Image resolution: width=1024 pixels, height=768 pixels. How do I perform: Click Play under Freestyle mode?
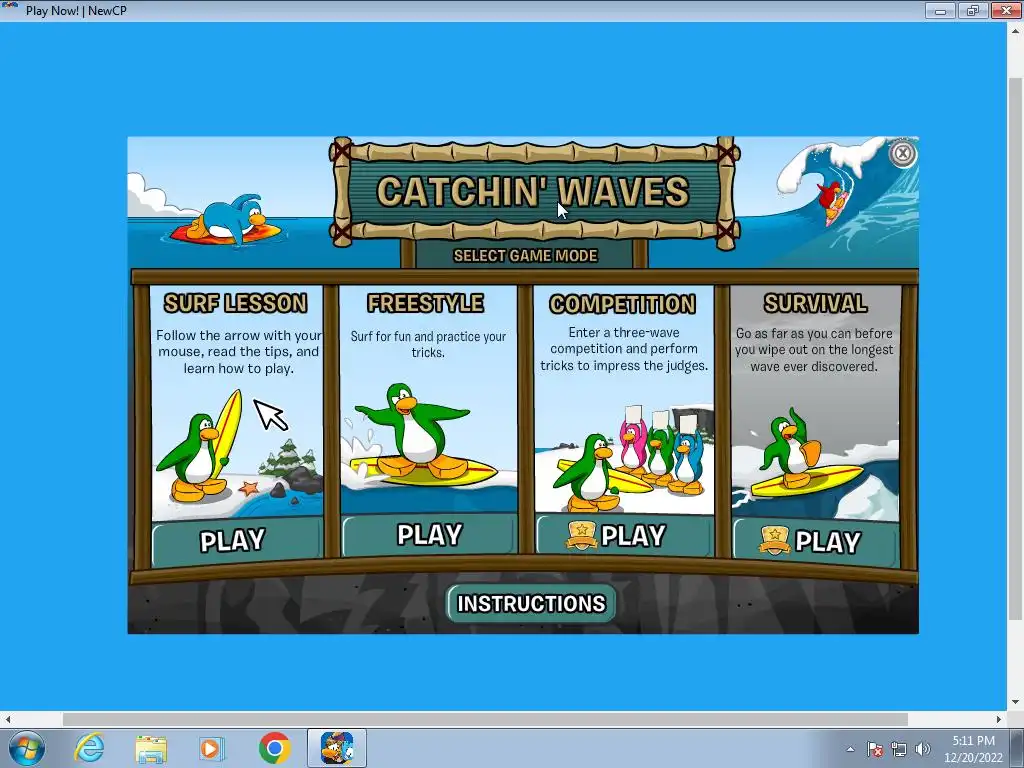tap(429, 535)
